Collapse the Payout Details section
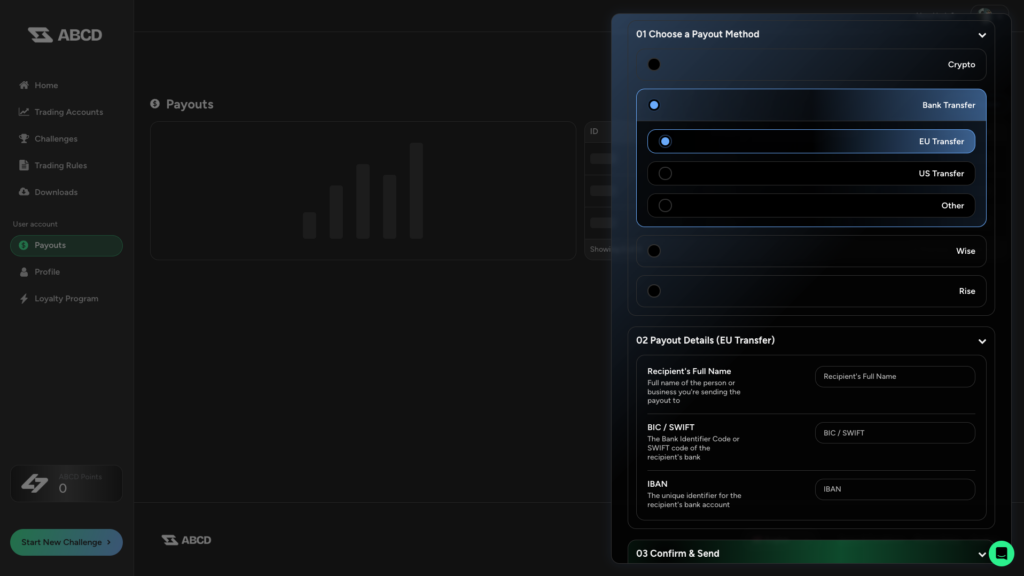 (x=981, y=340)
